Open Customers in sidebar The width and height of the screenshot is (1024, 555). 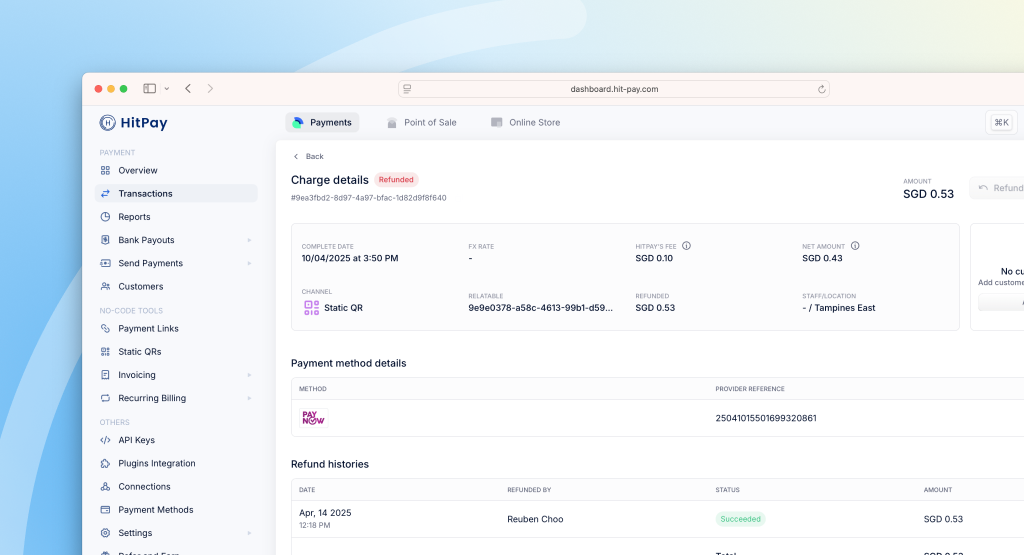pos(176,286)
